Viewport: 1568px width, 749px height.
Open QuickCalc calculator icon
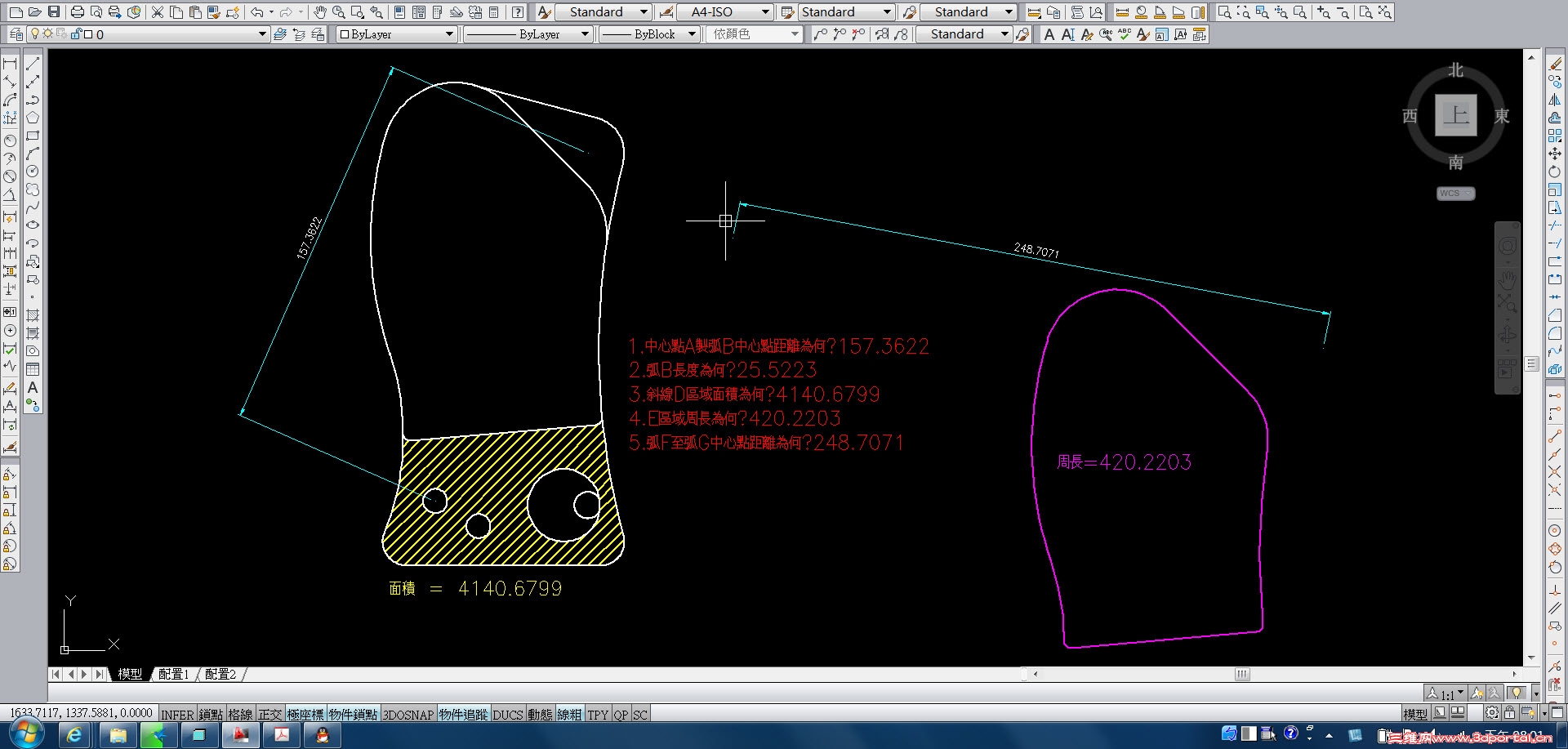click(494, 11)
